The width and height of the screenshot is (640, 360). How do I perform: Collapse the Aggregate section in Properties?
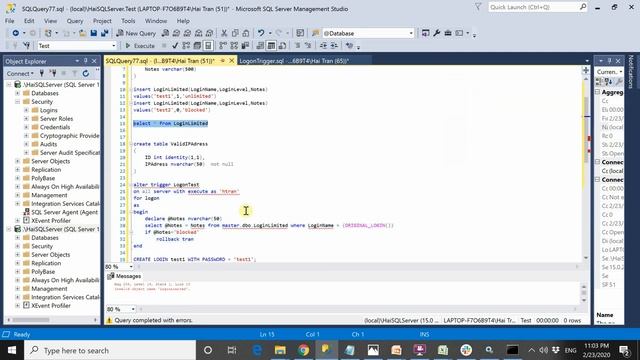(x=598, y=92)
